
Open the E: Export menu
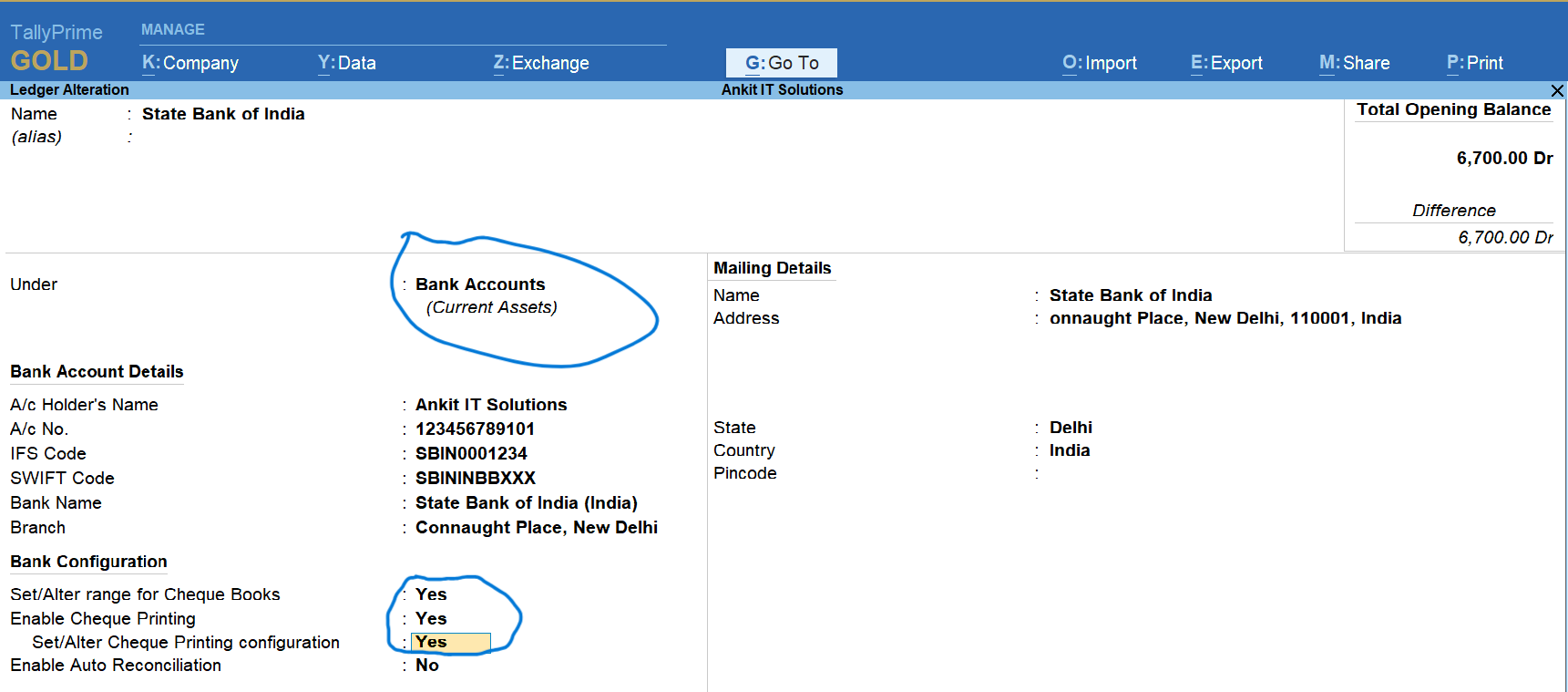1226,63
